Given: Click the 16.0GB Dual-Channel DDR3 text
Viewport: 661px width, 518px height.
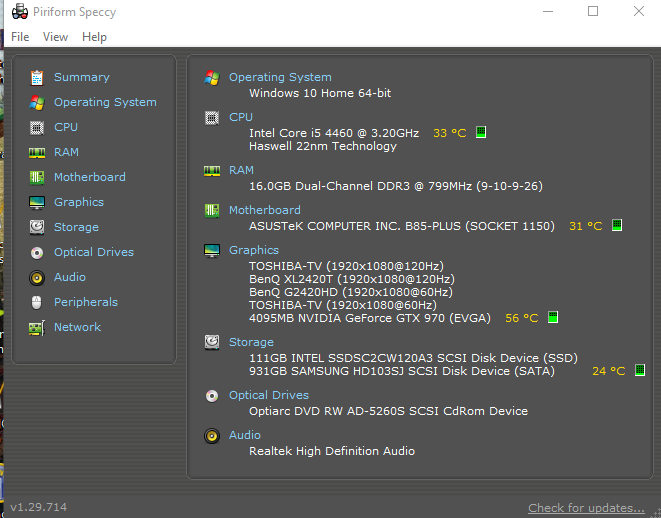Looking at the screenshot, I should click(396, 186).
